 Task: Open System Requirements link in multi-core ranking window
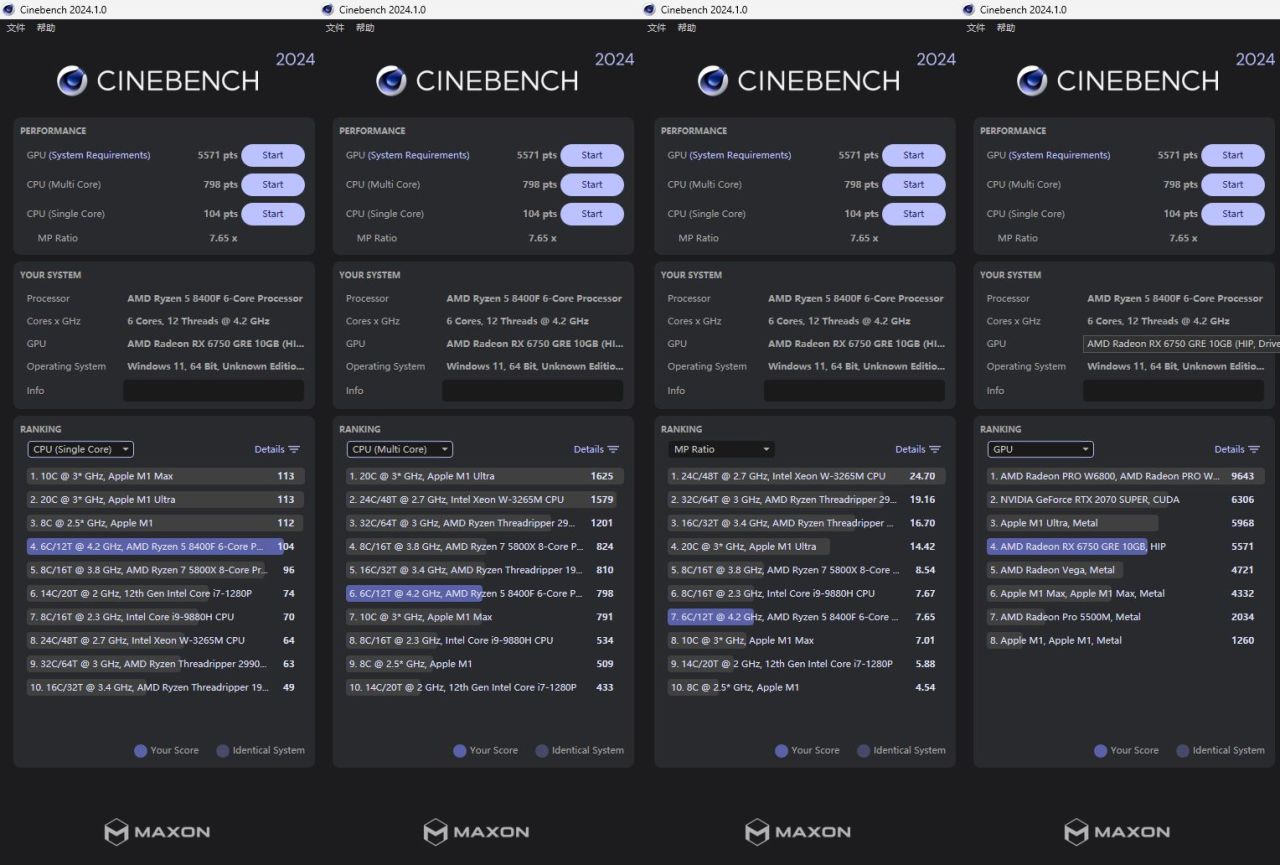[x=419, y=156]
